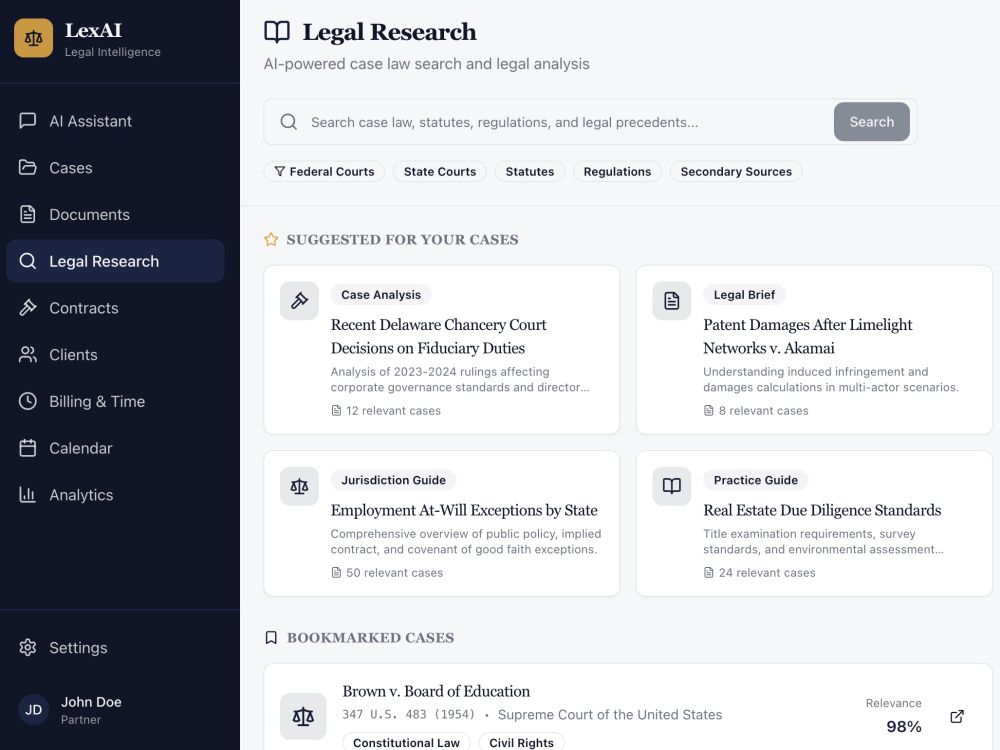The height and width of the screenshot is (750, 1000).
Task: Click the Analytics bar chart icon
Action: [x=27, y=494]
